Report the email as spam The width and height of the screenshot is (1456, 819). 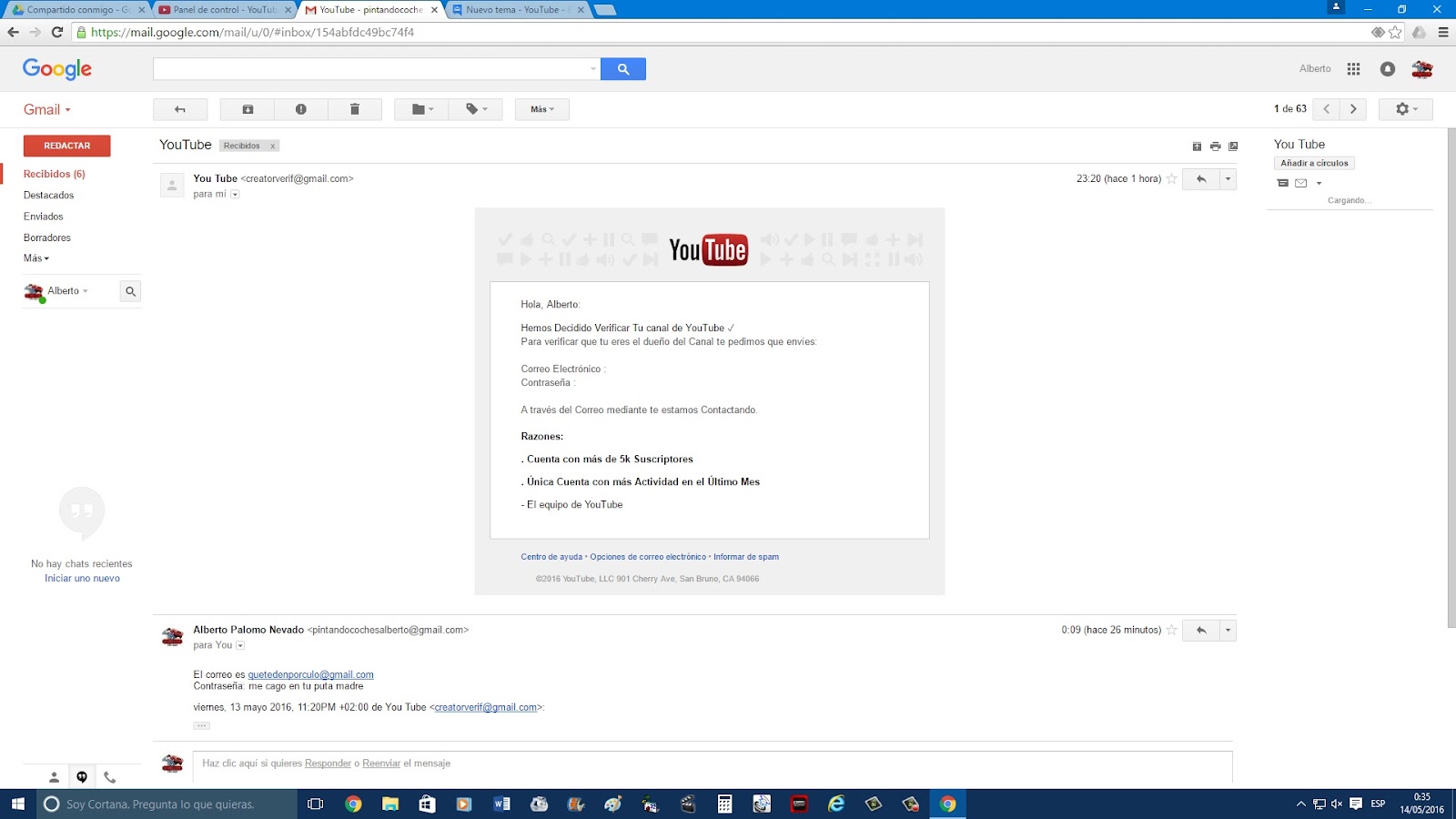[x=301, y=109]
